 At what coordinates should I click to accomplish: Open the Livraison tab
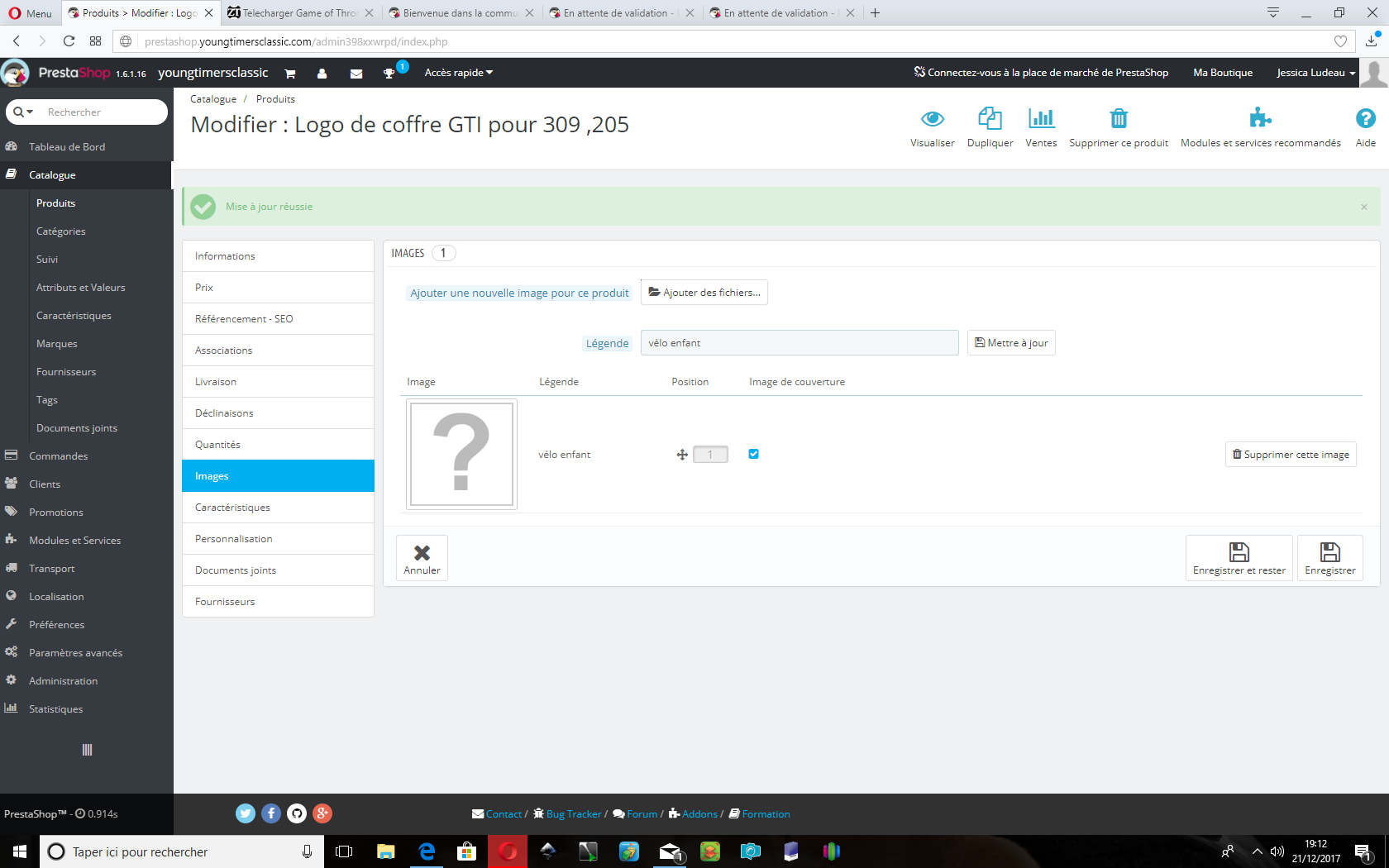click(278, 382)
